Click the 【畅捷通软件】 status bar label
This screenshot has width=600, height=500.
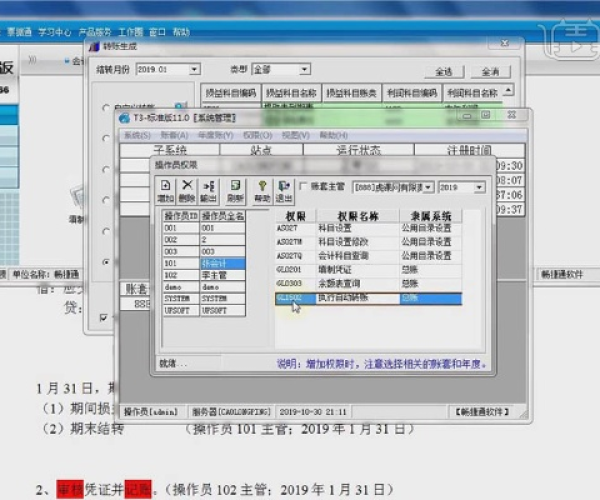point(482,412)
